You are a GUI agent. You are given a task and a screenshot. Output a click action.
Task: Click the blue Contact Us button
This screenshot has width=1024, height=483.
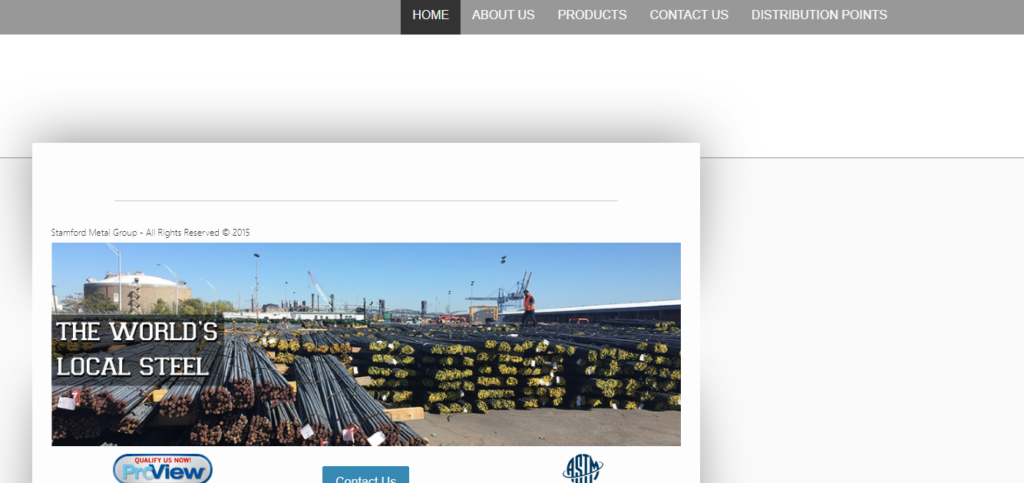366,475
